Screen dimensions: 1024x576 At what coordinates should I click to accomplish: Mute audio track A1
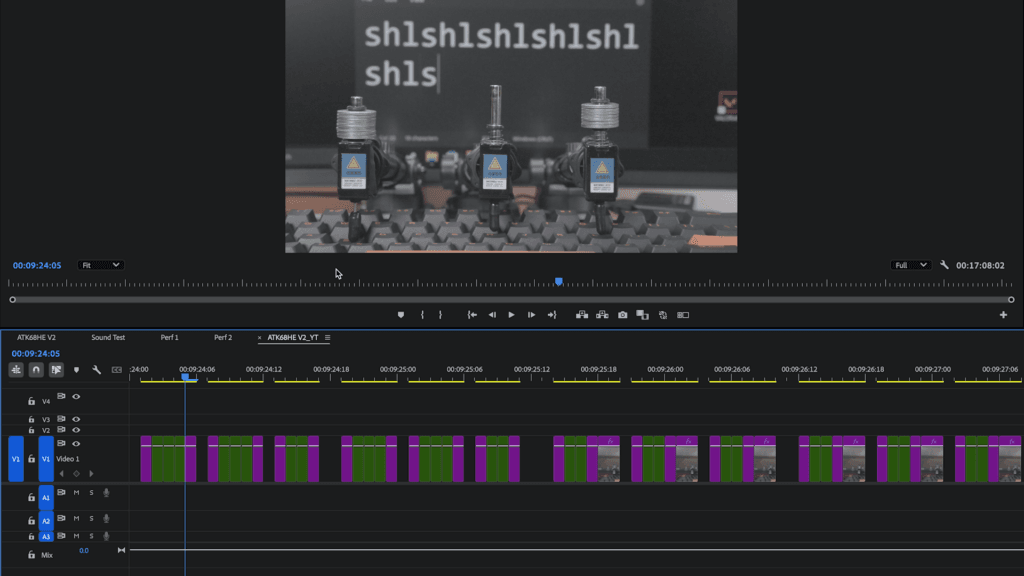coord(76,492)
